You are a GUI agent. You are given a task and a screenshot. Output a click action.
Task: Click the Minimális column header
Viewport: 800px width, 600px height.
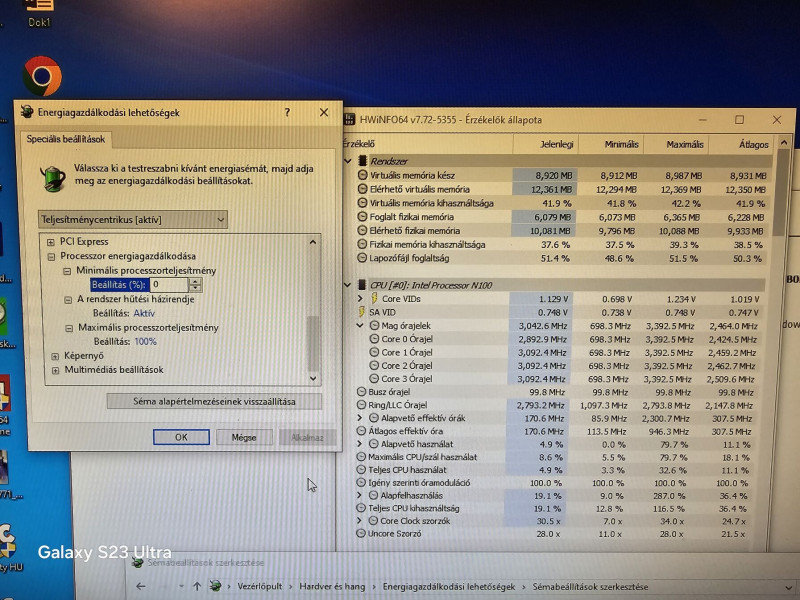tap(610, 144)
